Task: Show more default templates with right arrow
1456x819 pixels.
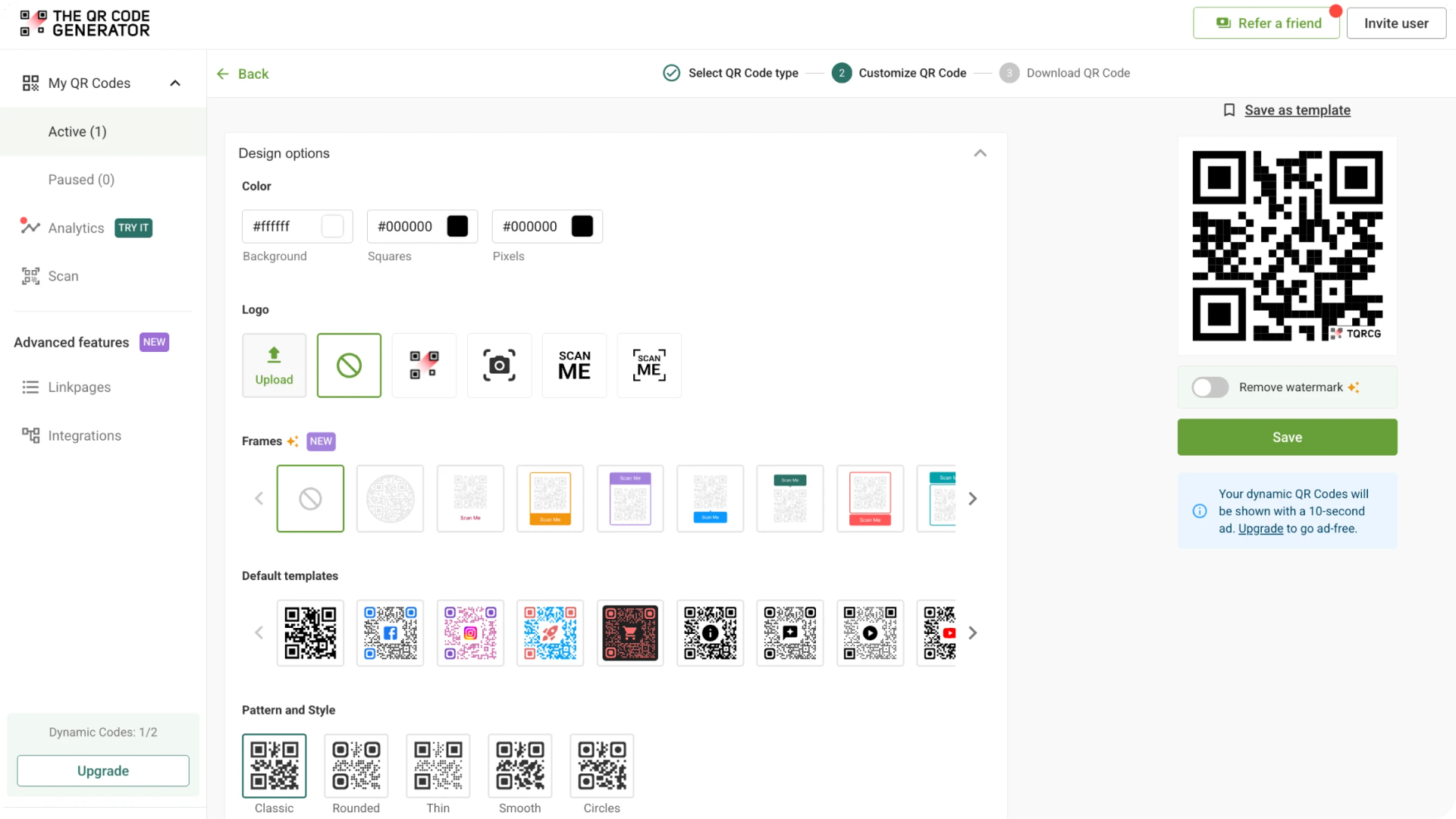Action: click(x=972, y=632)
